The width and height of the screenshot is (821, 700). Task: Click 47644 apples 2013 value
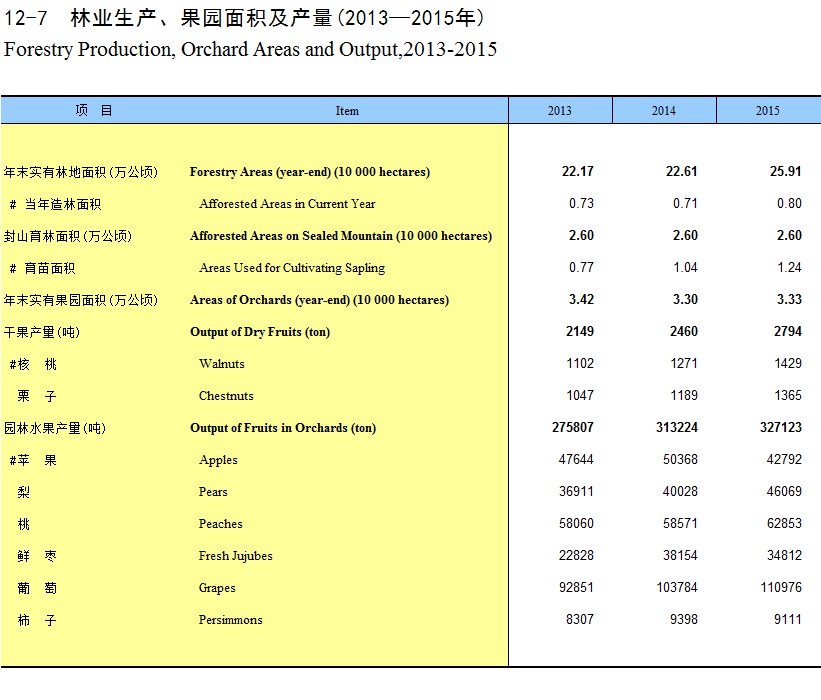click(576, 459)
